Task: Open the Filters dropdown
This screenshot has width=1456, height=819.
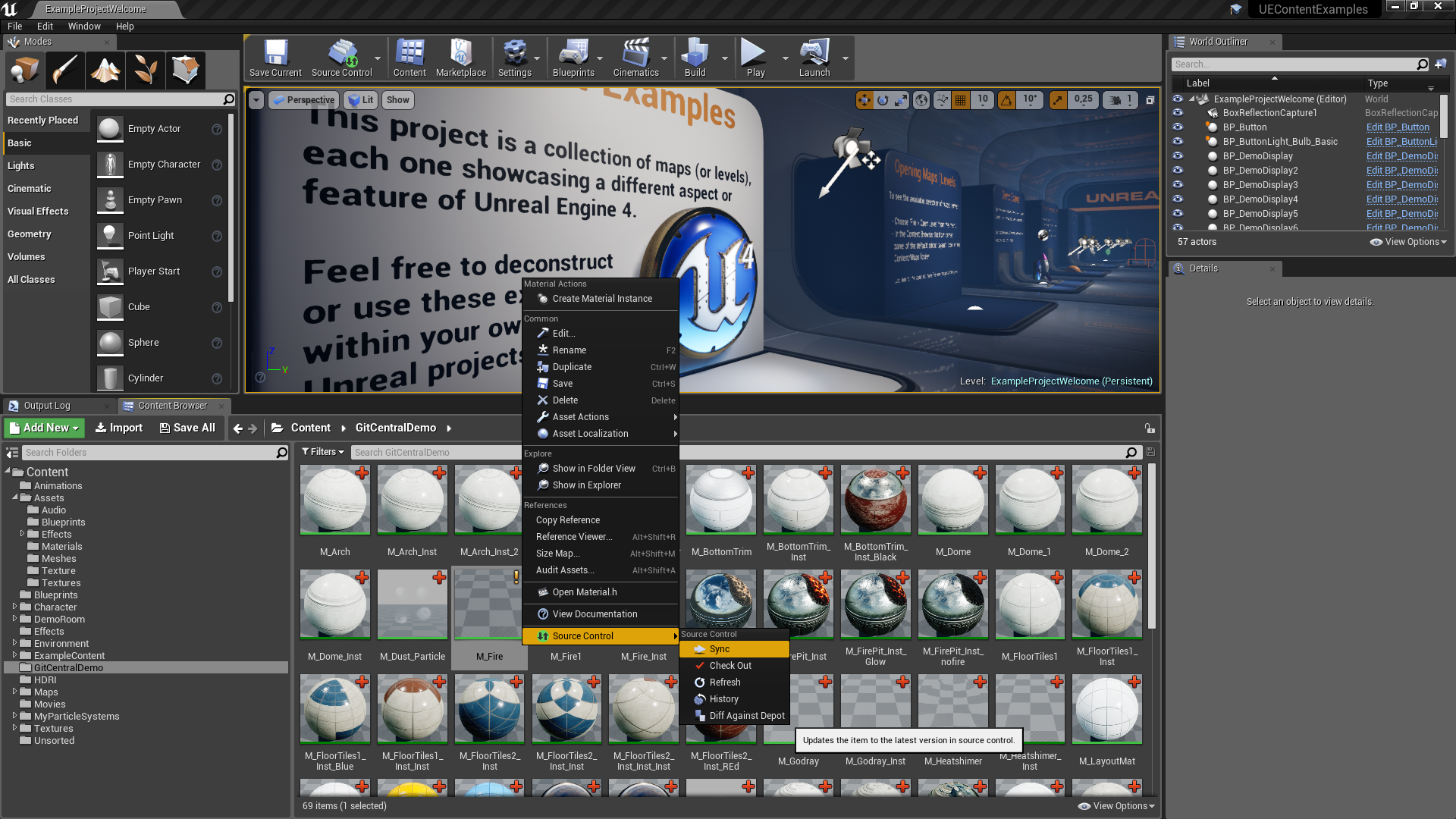Action: point(322,452)
